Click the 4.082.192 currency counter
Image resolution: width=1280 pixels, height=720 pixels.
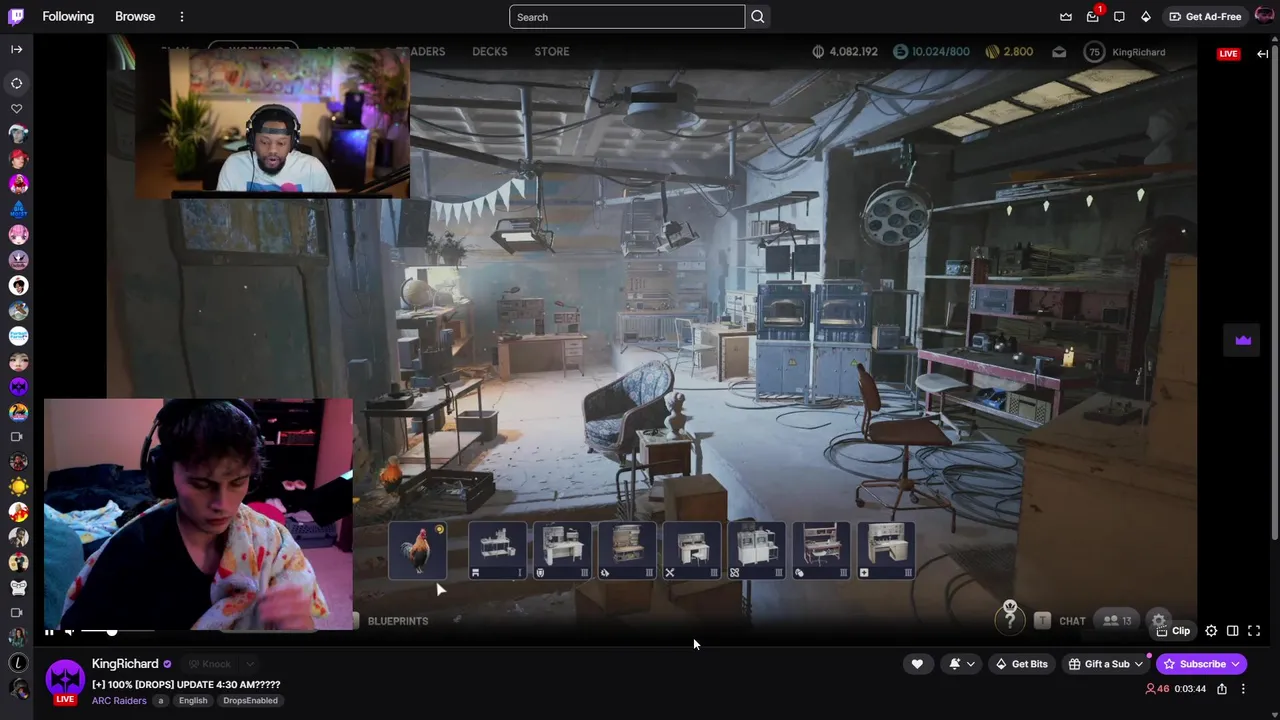(845, 52)
